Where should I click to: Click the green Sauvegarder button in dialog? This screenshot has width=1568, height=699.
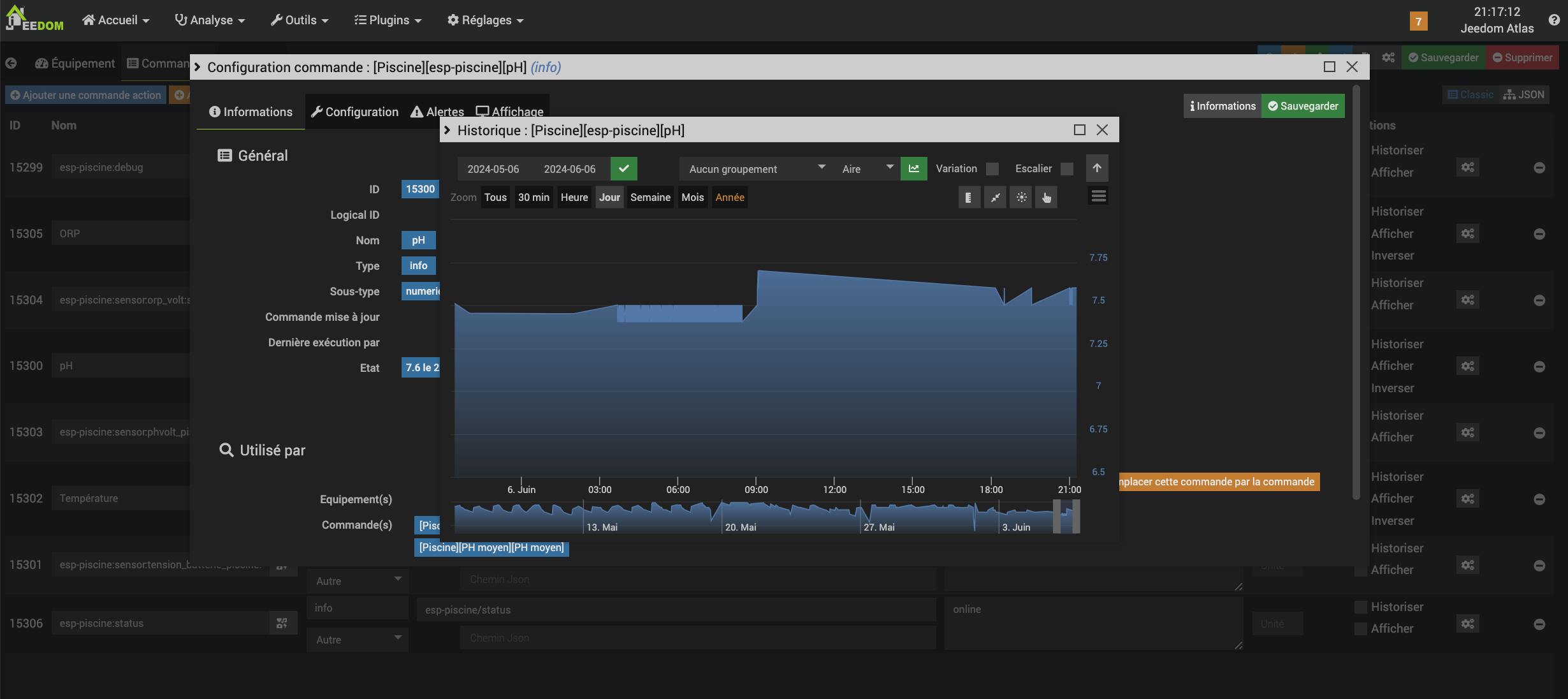point(1303,107)
